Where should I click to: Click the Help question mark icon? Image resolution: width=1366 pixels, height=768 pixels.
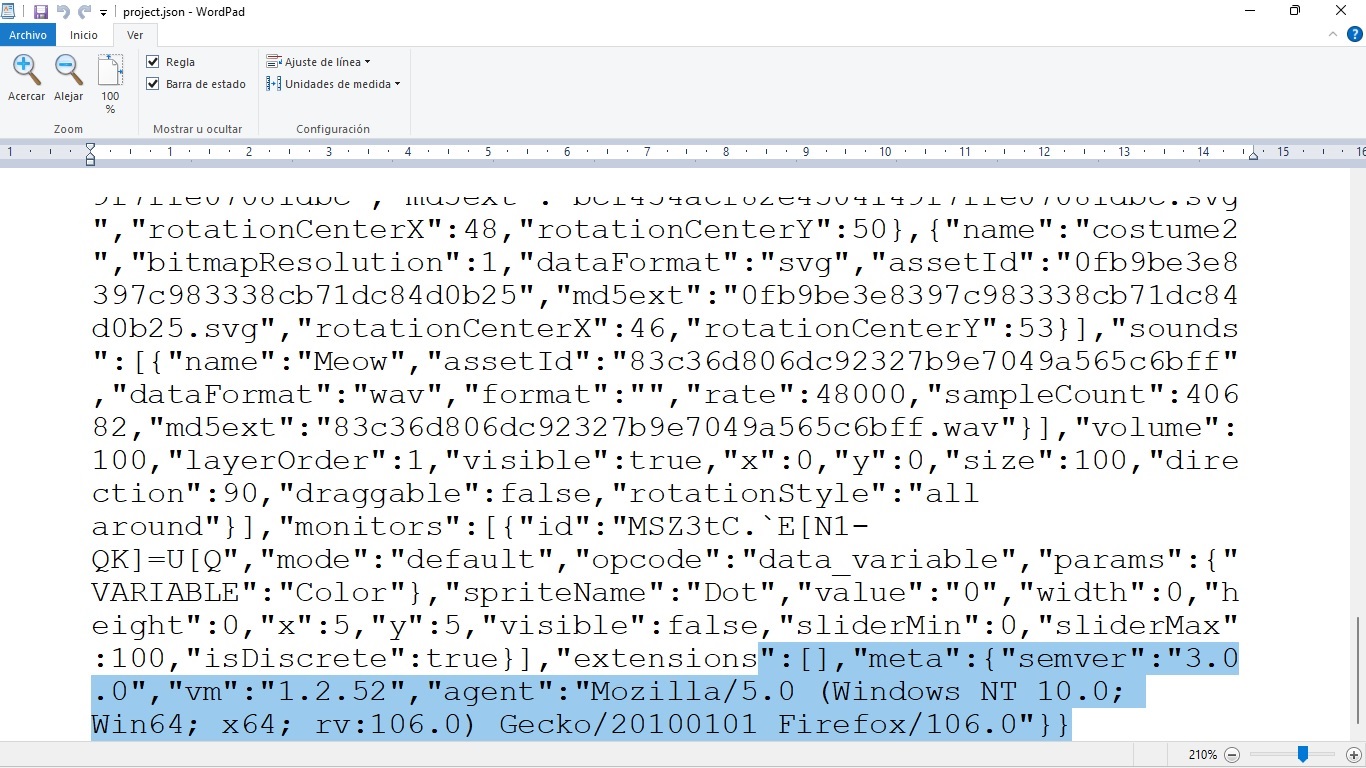[1357, 33]
